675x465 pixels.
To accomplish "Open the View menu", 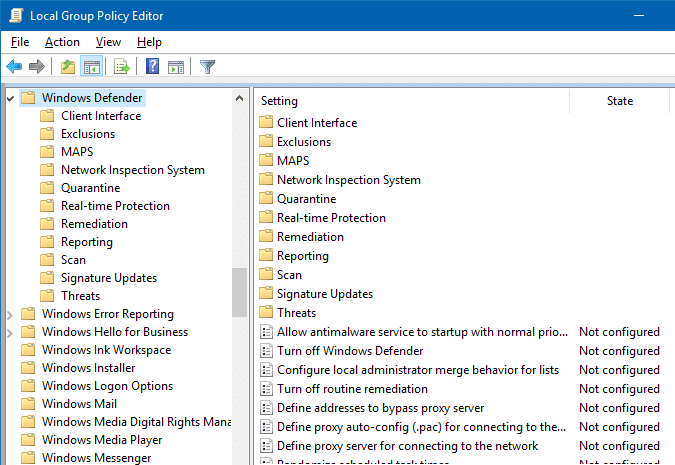I will coord(108,42).
